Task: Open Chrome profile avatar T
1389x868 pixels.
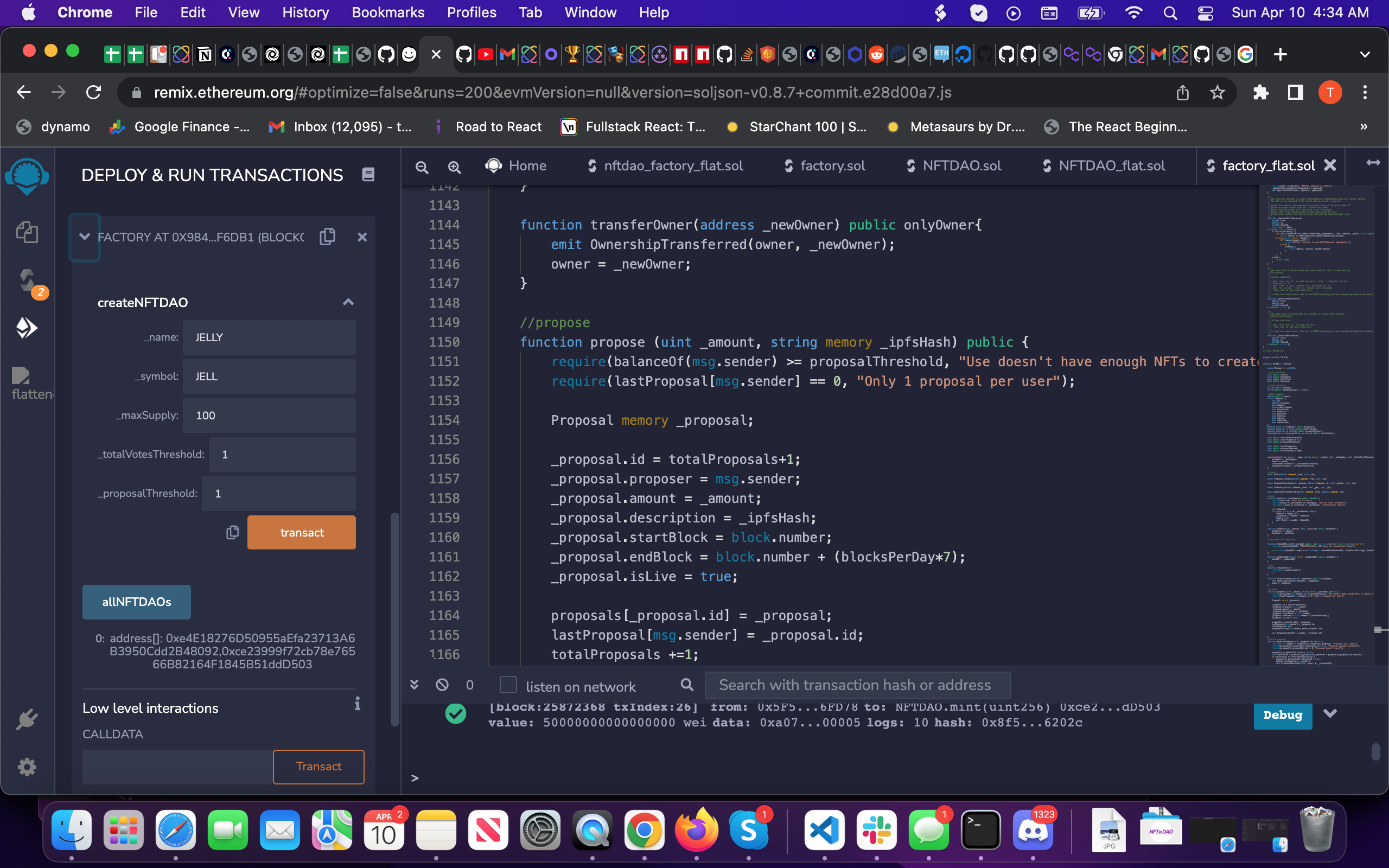Action: point(1330,92)
